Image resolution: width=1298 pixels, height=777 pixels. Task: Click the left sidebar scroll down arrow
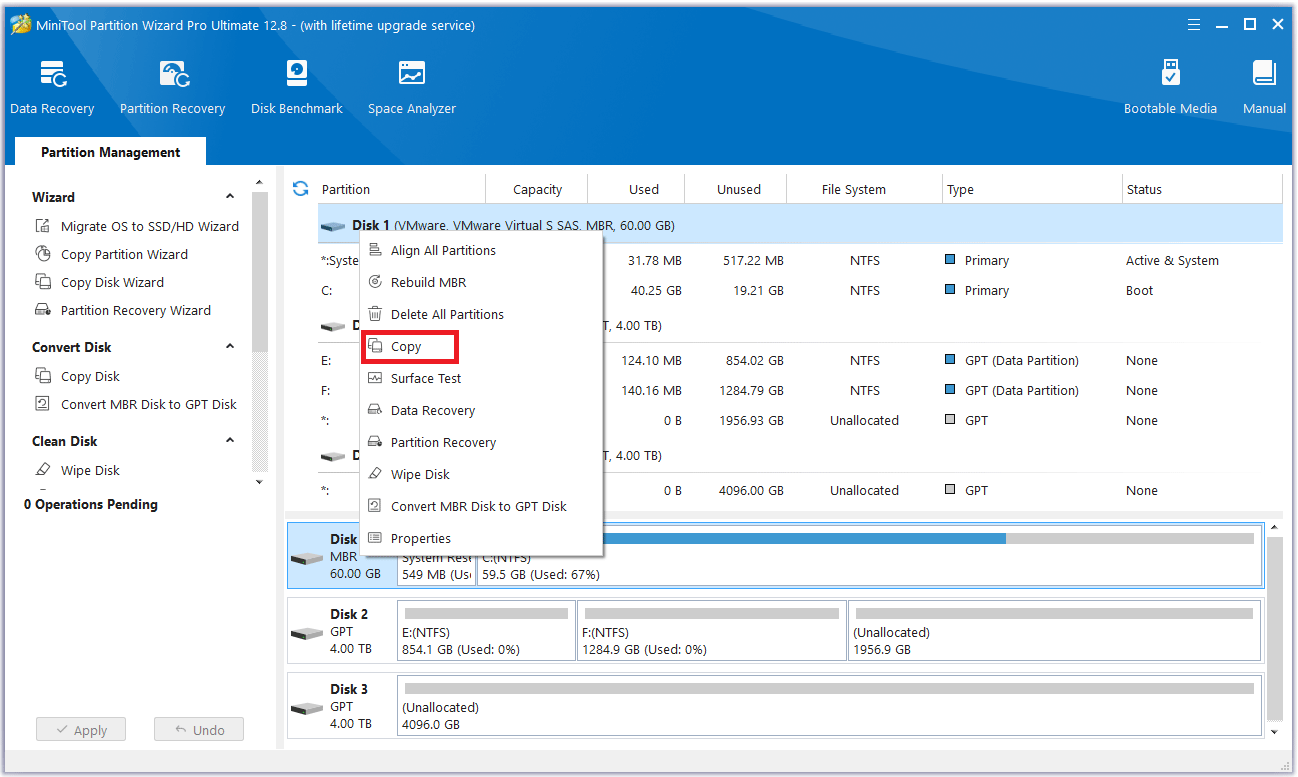click(260, 482)
